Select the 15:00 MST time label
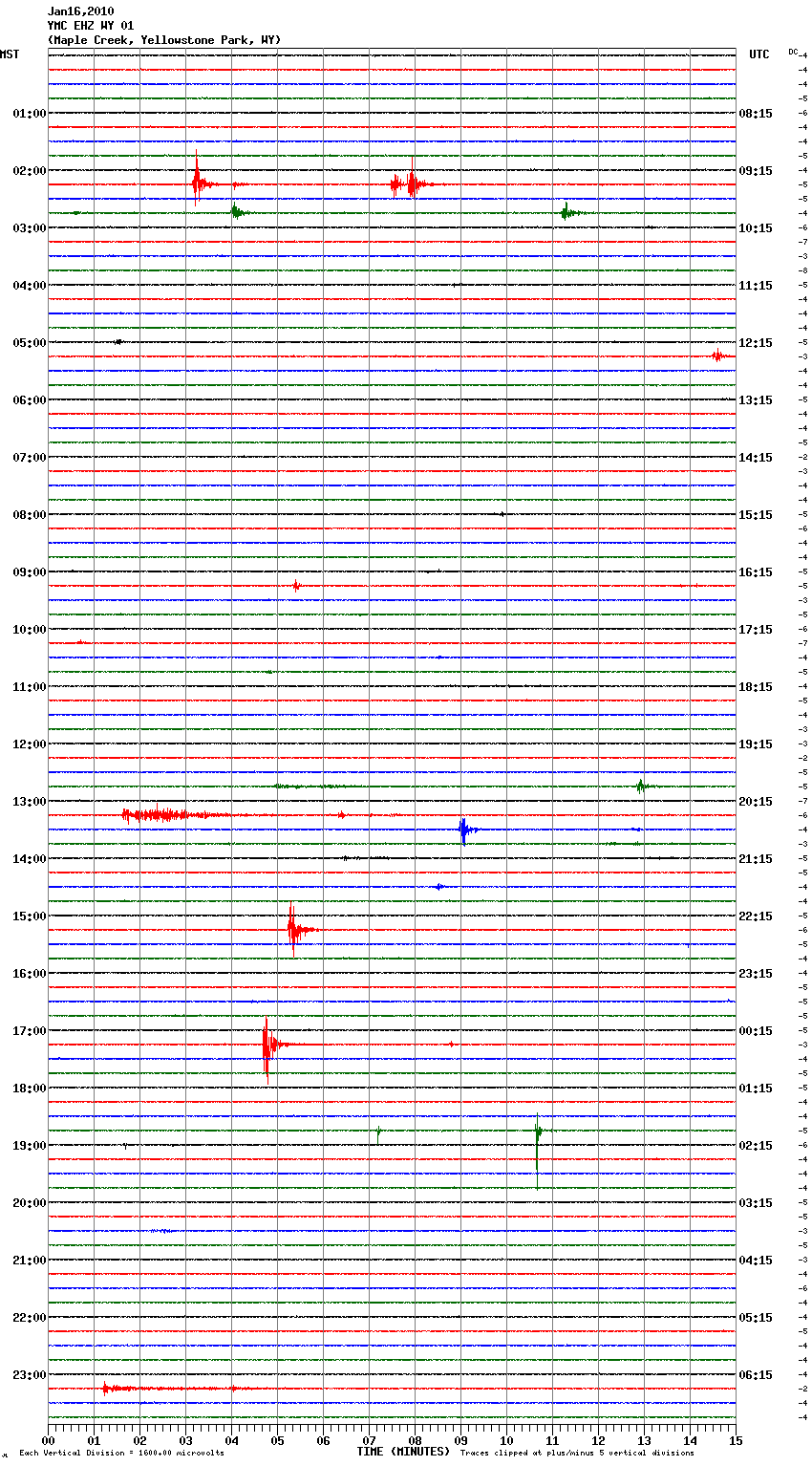The width and height of the screenshot is (812, 1466). pyautogui.click(x=30, y=916)
